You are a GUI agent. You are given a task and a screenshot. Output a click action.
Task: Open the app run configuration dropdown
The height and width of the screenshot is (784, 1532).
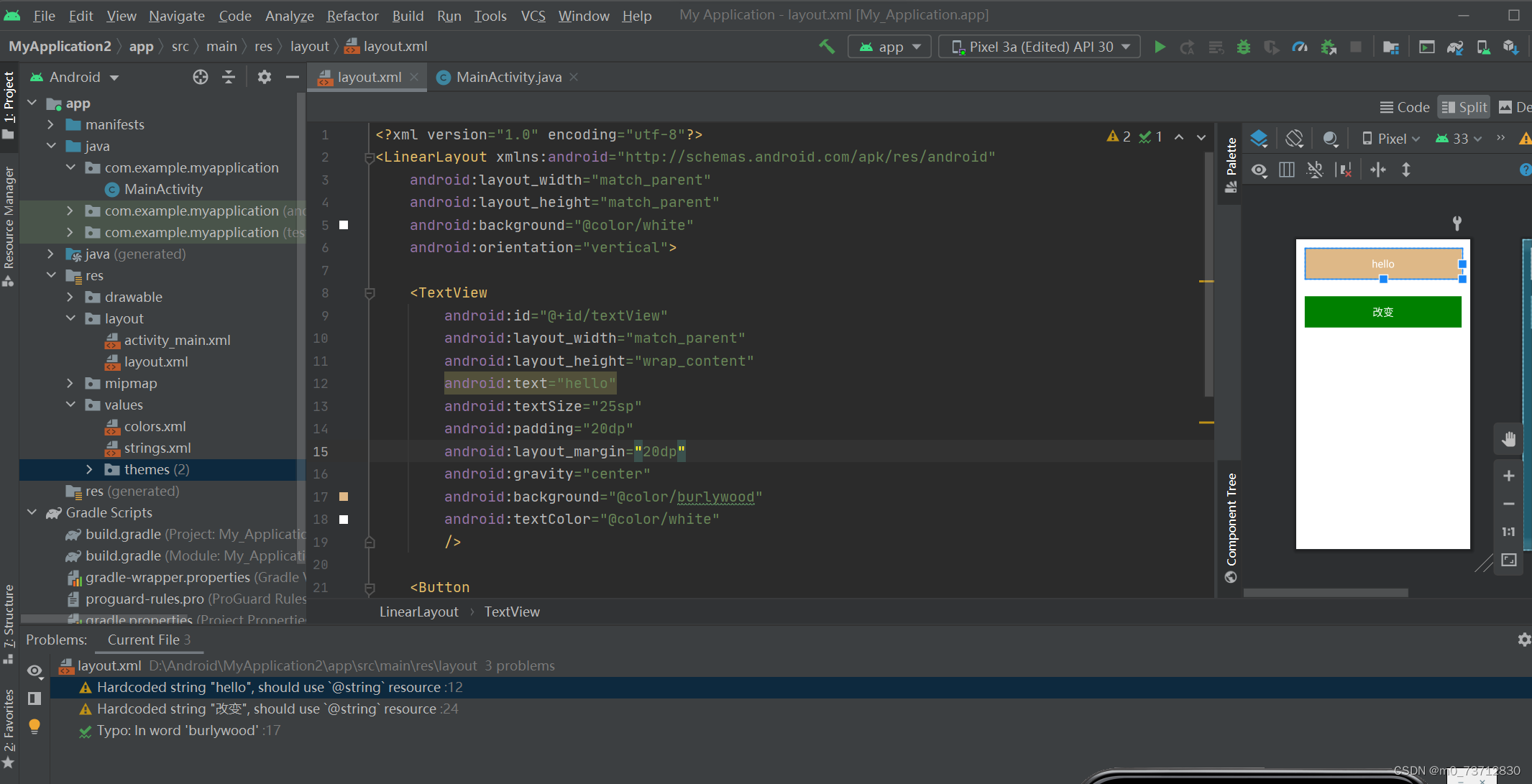(890, 47)
